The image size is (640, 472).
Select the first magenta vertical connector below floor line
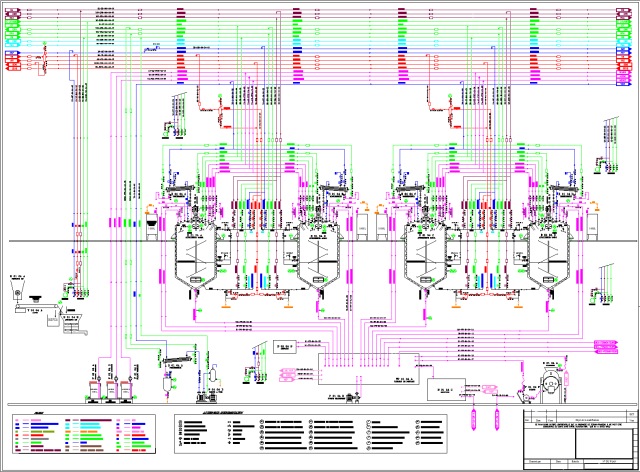coord(473,419)
